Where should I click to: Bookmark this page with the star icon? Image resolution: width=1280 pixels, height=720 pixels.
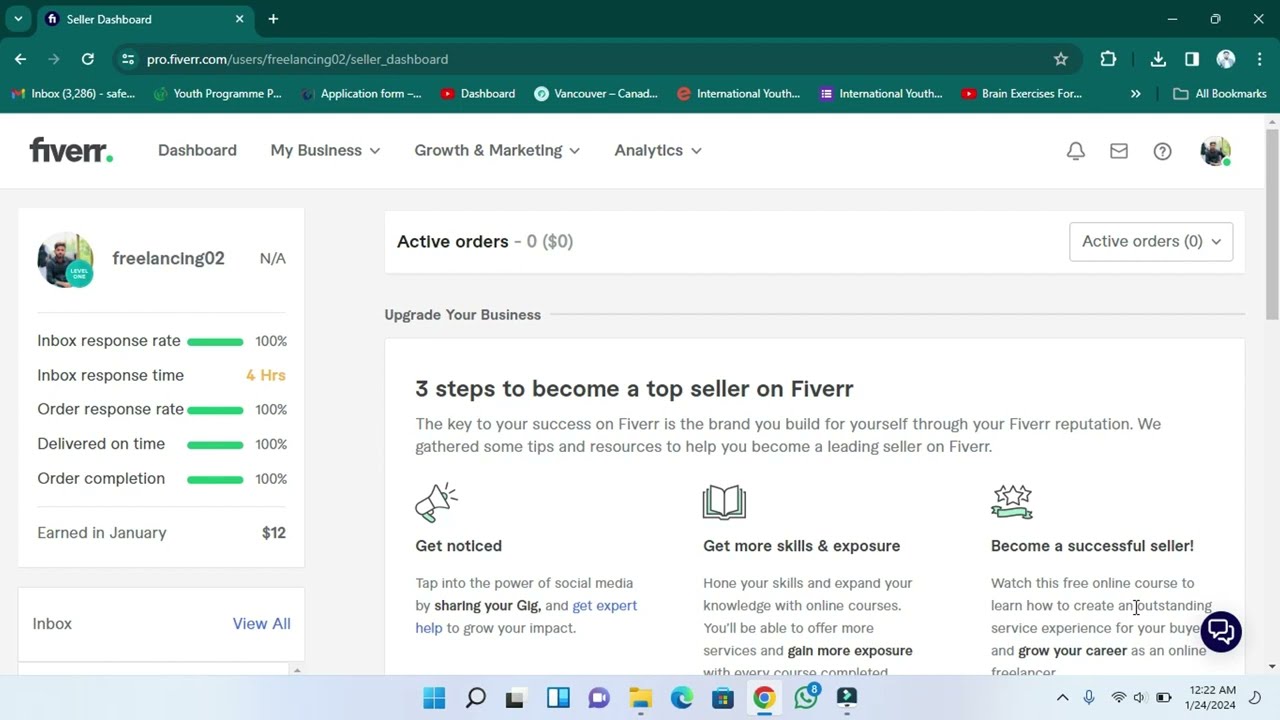click(x=1061, y=59)
